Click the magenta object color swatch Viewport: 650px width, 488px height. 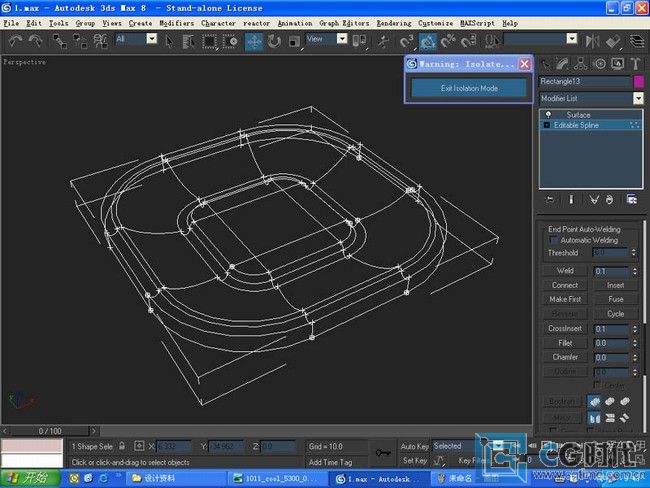(x=639, y=81)
